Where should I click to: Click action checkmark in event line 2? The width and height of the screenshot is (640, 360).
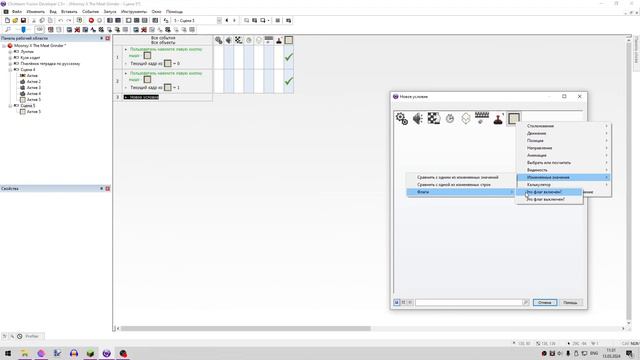pyautogui.click(x=289, y=81)
